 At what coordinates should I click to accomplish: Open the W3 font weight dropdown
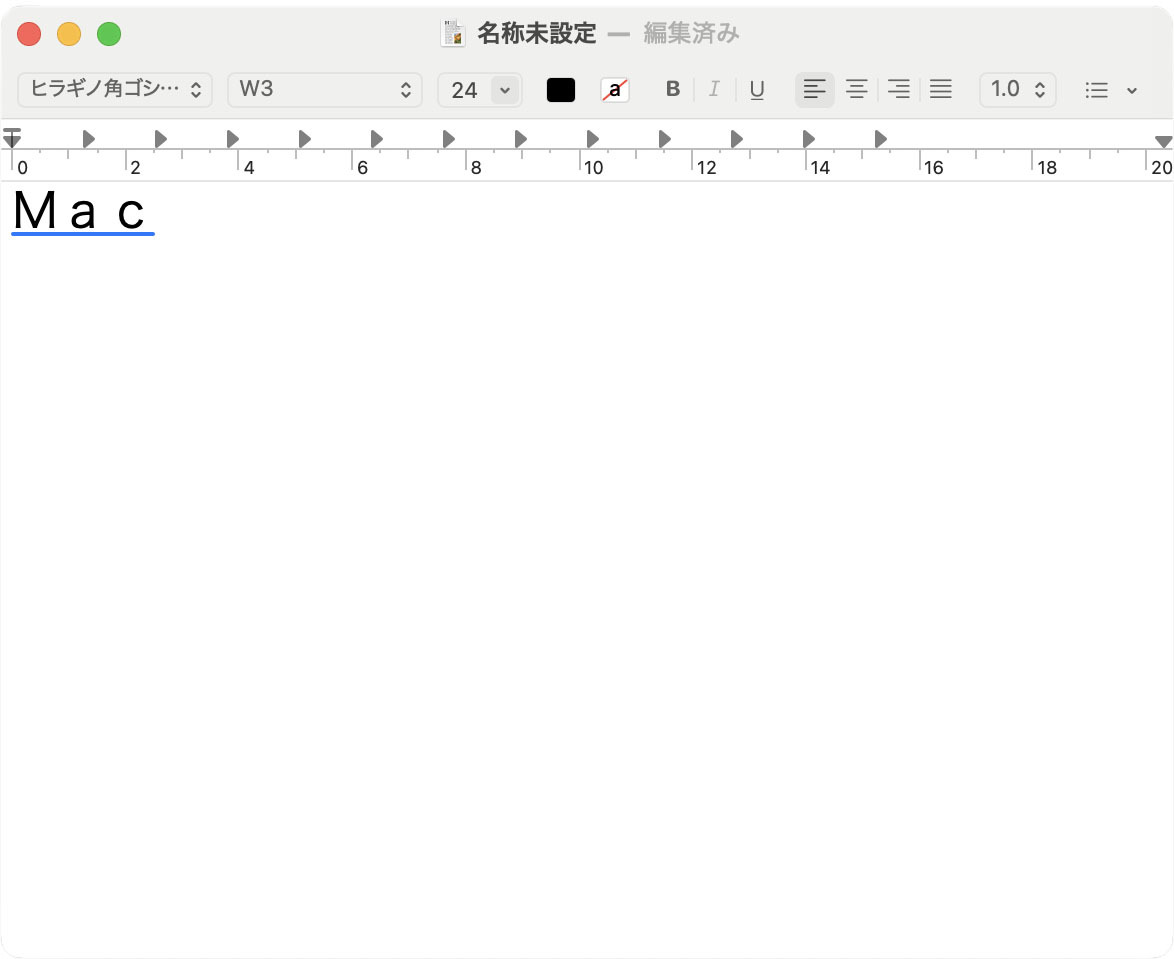coord(325,90)
